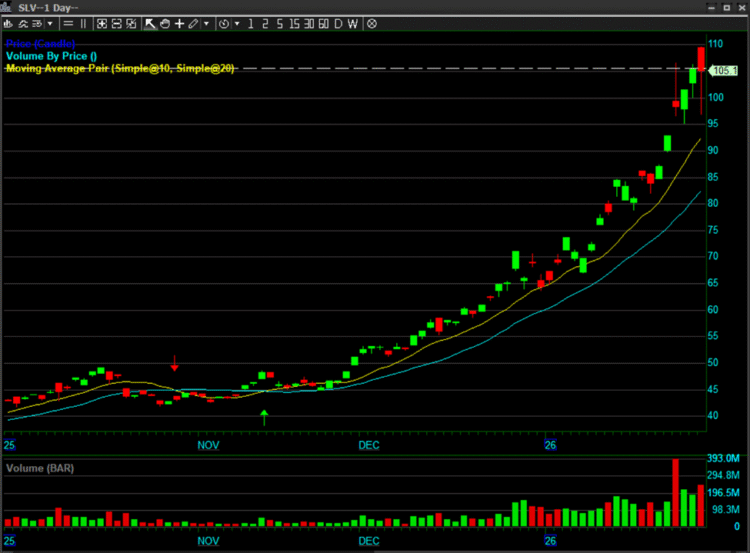Image resolution: width=750 pixels, height=553 pixels.
Task: Click the vertical lines icon
Action: [83, 23]
